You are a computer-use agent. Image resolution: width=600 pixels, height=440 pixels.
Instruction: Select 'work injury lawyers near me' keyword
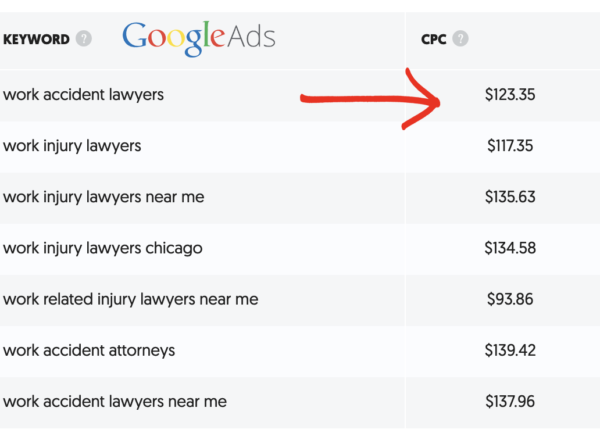pos(104,197)
